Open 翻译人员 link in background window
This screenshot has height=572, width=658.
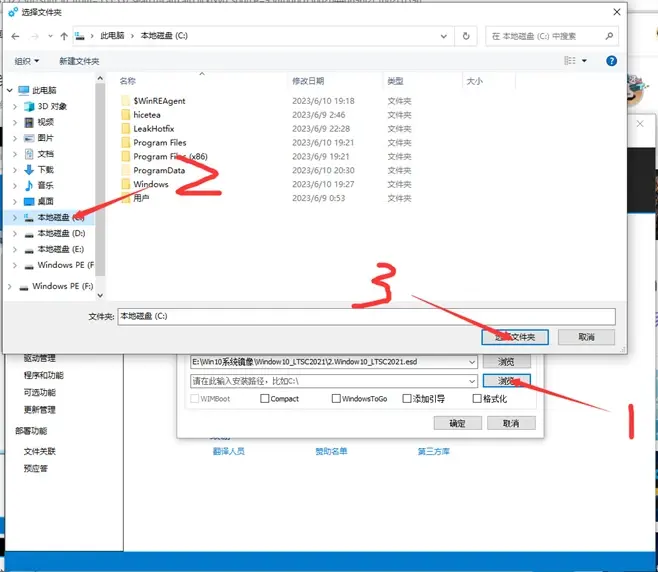[x=229, y=452]
